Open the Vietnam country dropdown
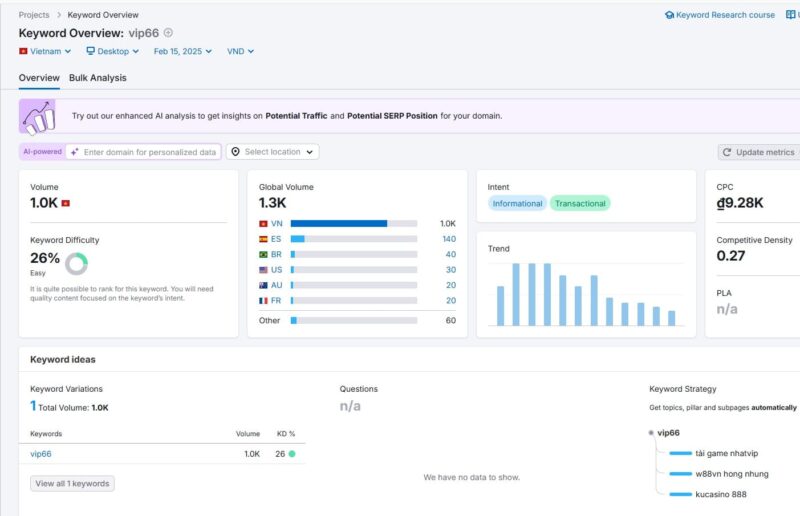The height and width of the screenshot is (516, 800). pyautogui.click(x=45, y=51)
